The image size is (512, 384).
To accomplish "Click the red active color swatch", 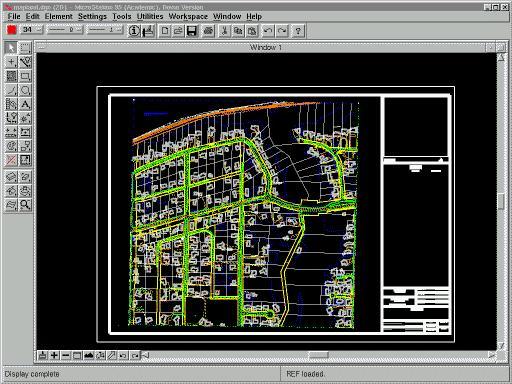I will pos(12,30).
